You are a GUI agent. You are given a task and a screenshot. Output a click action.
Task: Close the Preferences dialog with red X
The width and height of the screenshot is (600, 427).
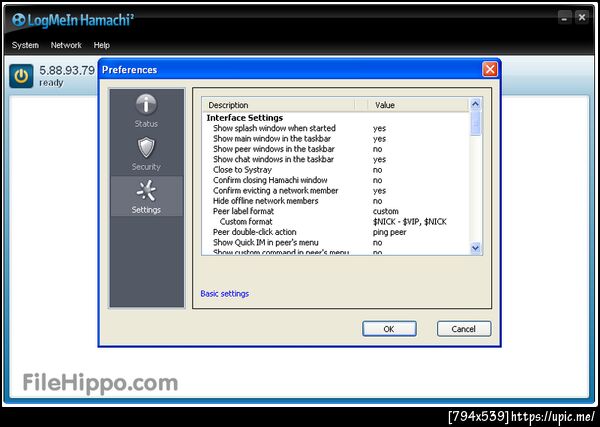490,70
